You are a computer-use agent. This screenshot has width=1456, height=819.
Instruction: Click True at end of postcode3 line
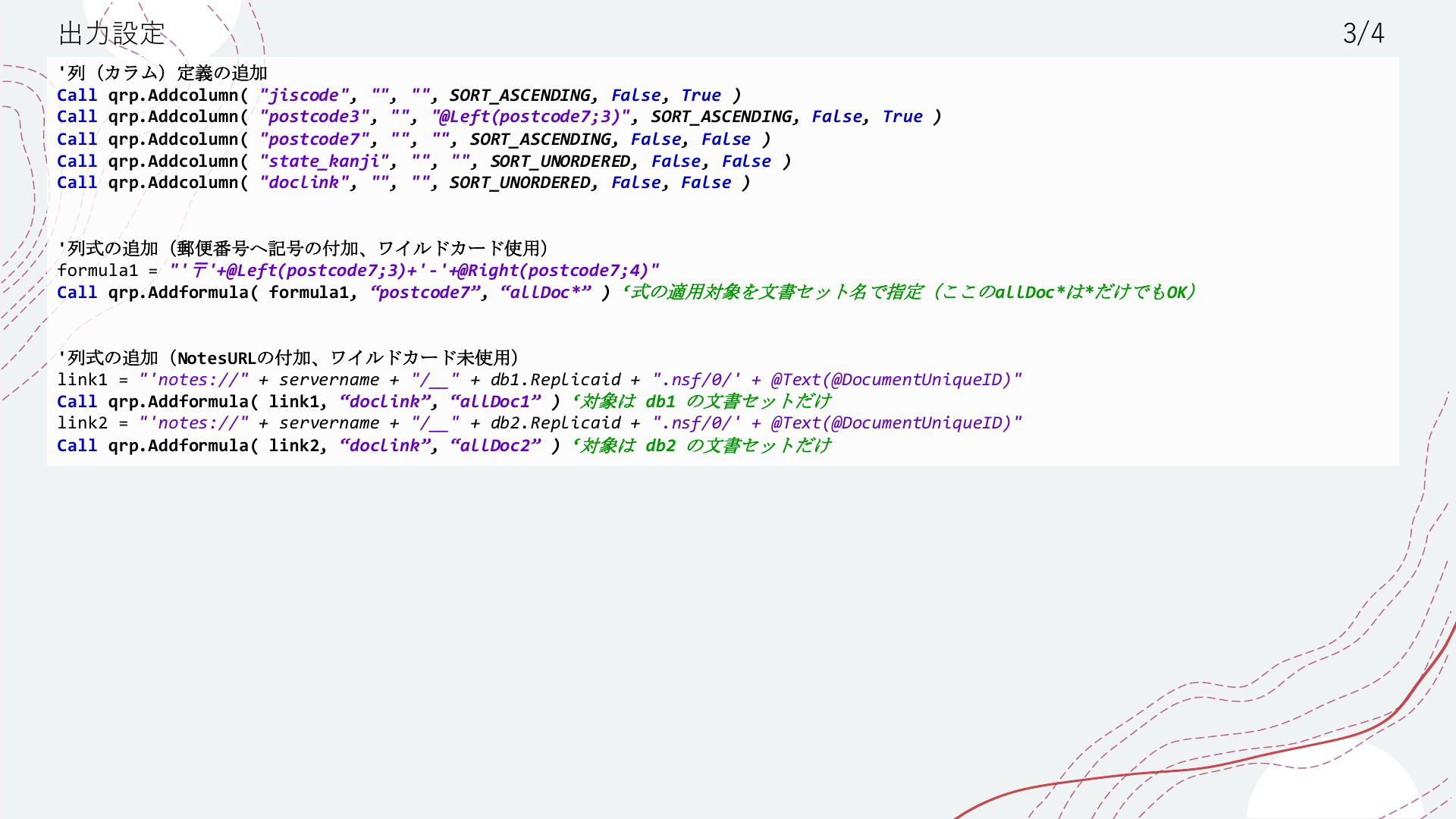[x=902, y=117]
